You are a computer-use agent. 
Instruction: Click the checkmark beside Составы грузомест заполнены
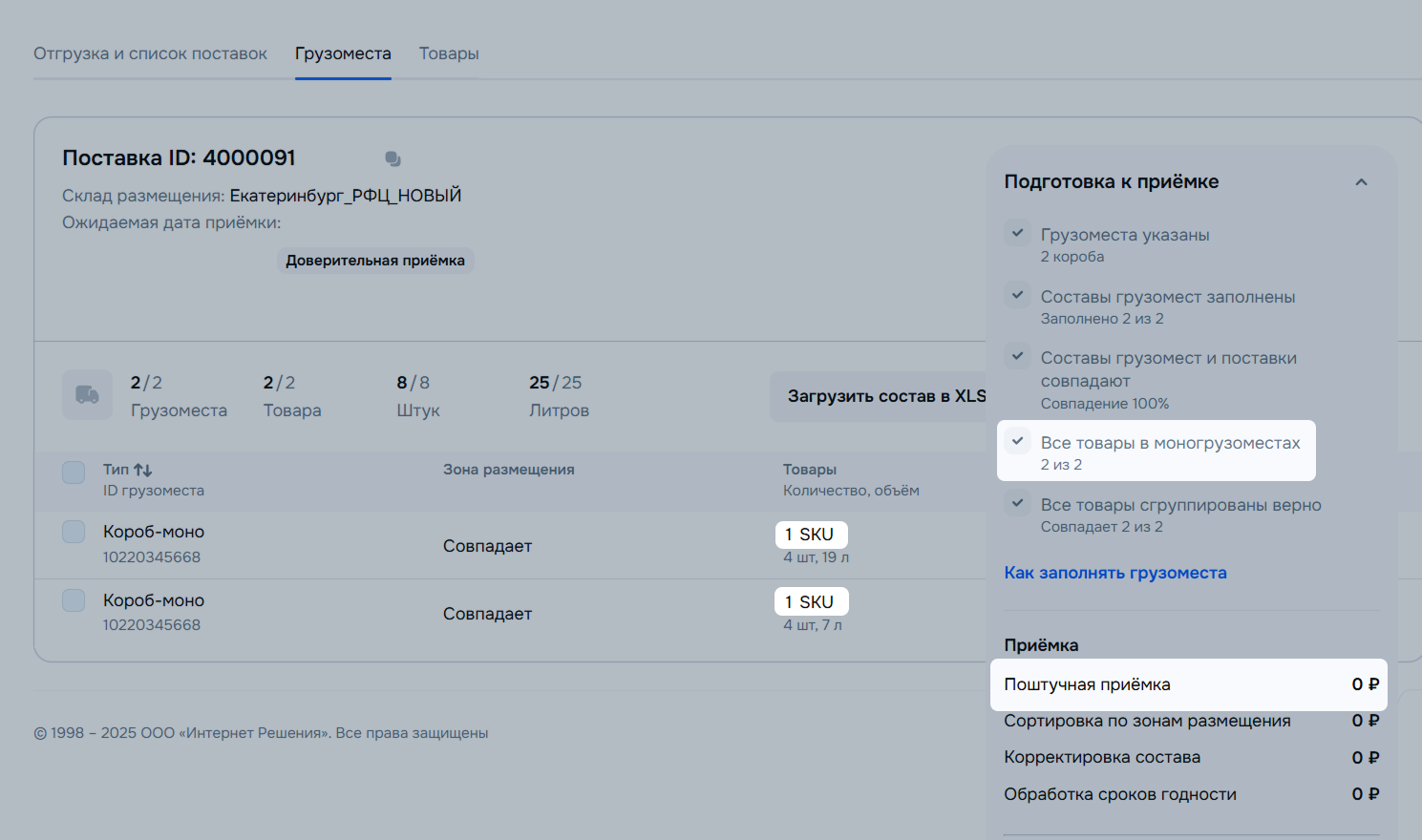click(1018, 296)
